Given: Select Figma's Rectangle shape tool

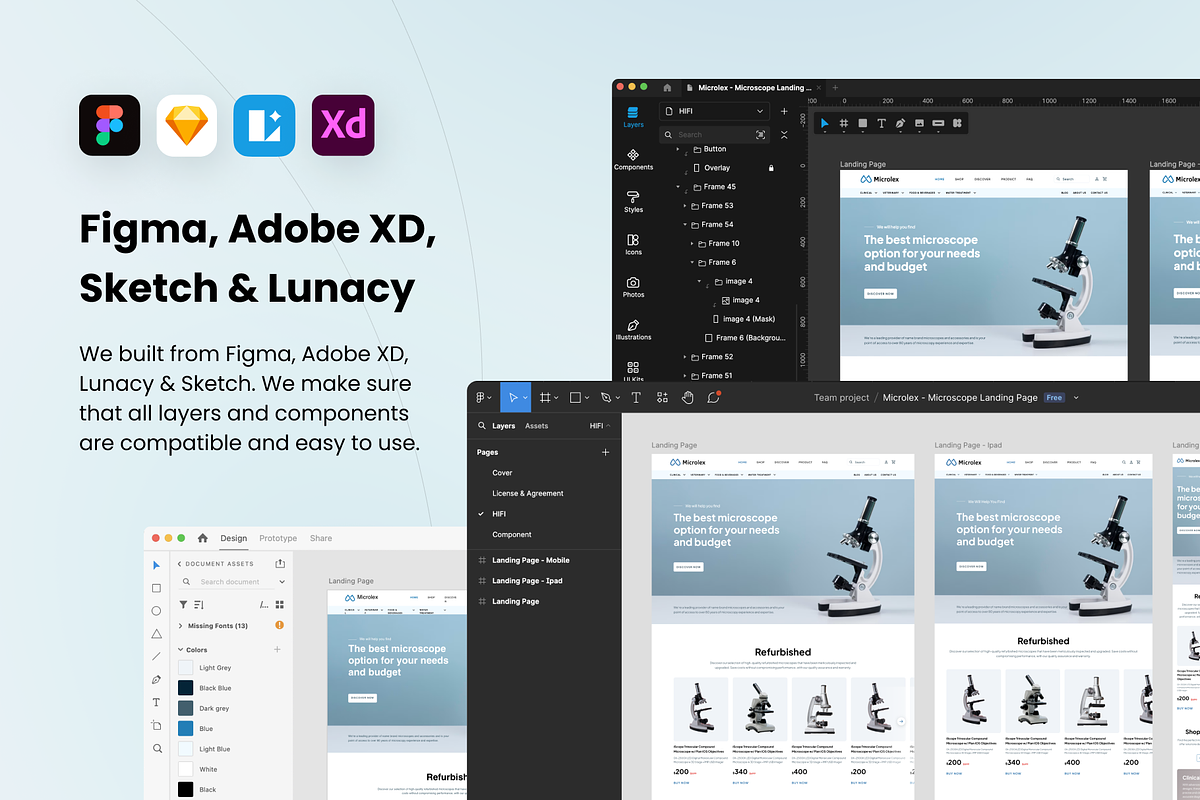Looking at the screenshot, I should click(575, 397).
